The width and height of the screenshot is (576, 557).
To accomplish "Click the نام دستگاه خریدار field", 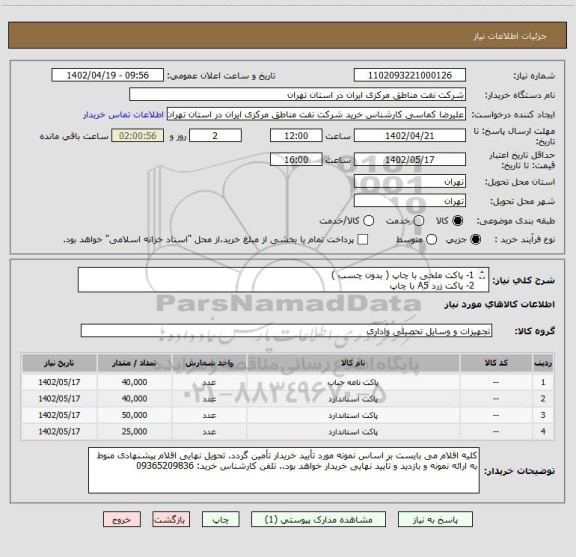I will (298, 95).
